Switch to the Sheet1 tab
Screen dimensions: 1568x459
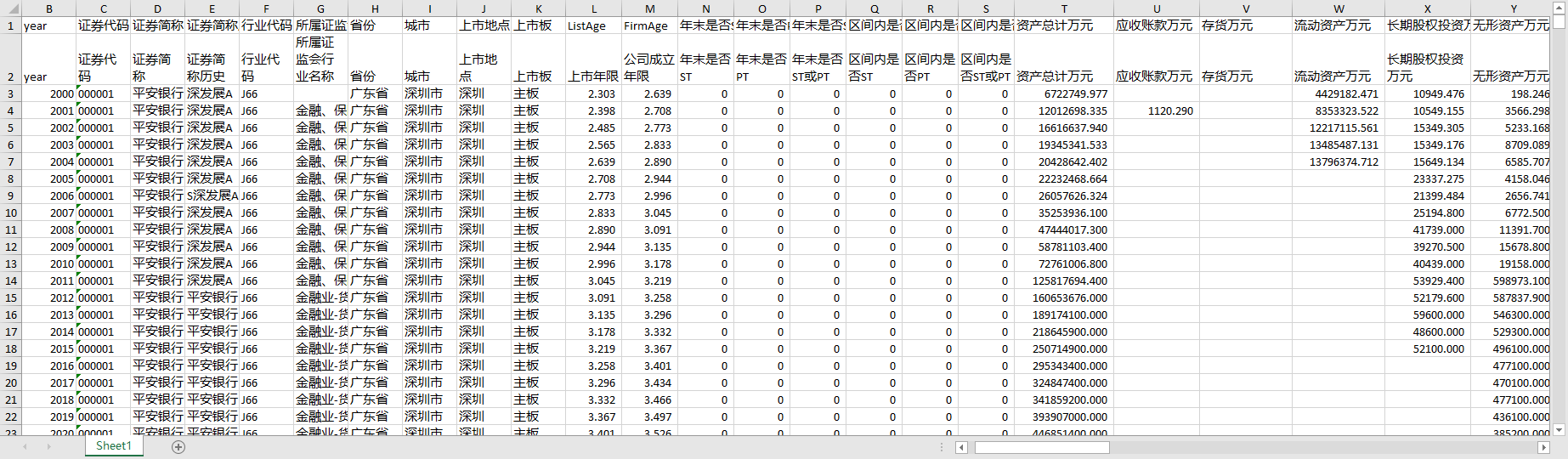pos(113,446)
